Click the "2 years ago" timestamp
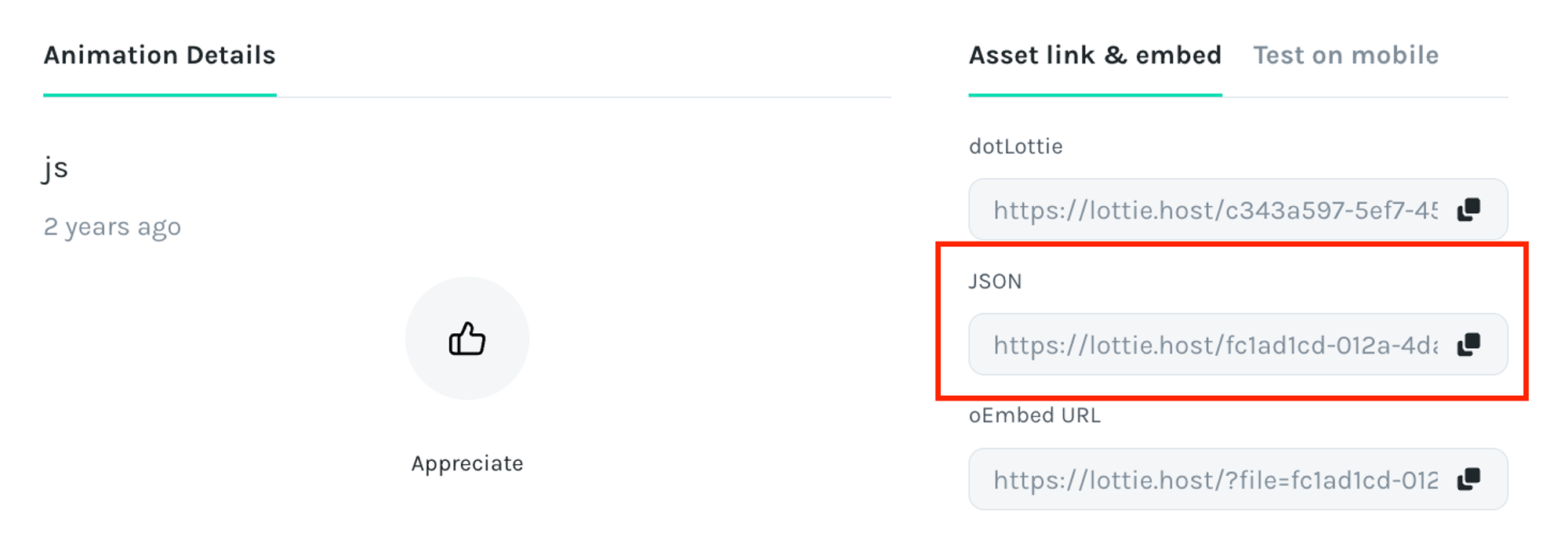Image resolution: width=1568 pixels, height=555 pixels. click(x=112, y=227)
